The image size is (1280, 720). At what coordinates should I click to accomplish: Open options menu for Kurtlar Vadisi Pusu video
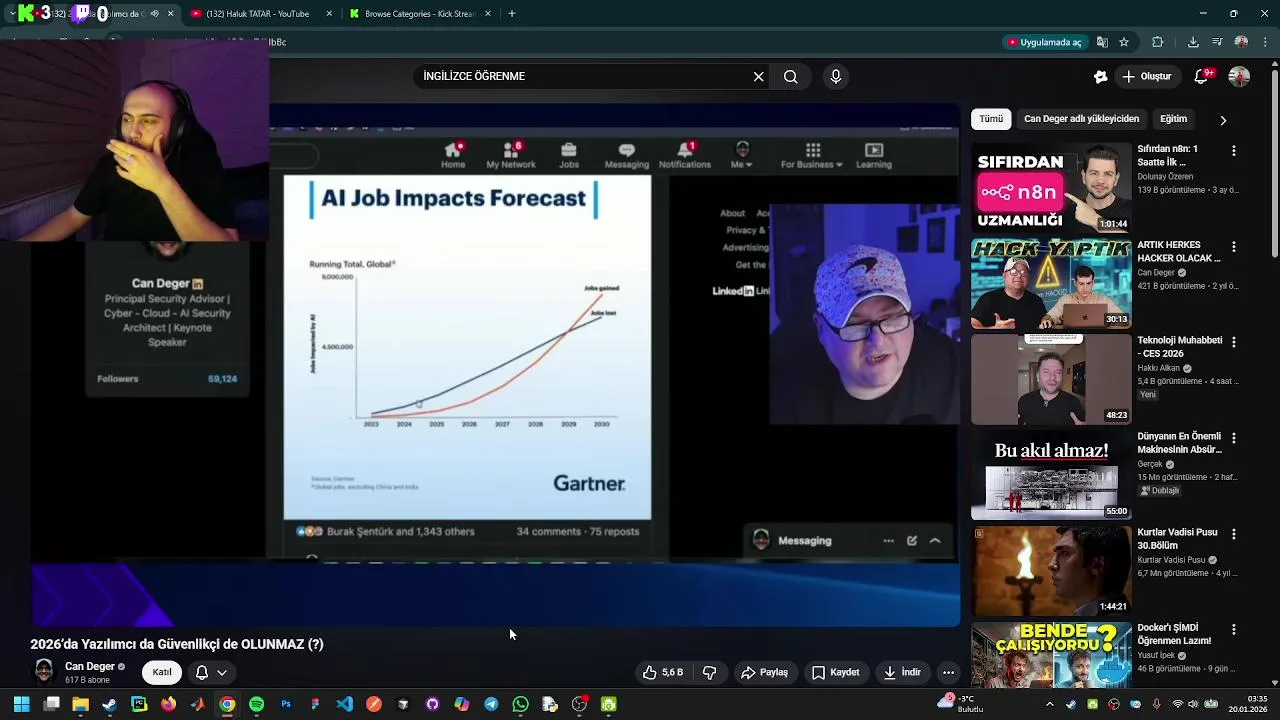click(x=1234, y=534)
